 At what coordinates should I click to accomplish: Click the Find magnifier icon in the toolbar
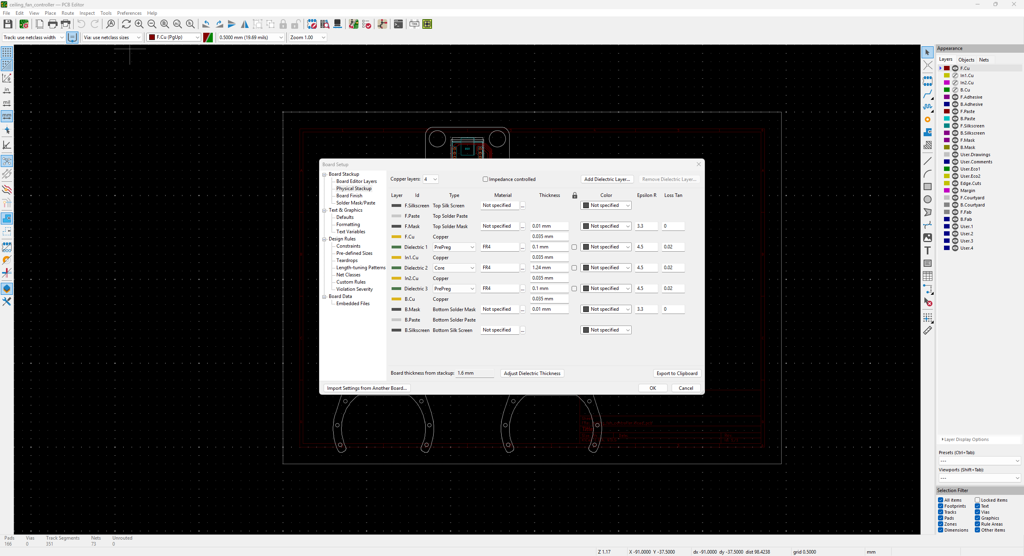point(110,24)
